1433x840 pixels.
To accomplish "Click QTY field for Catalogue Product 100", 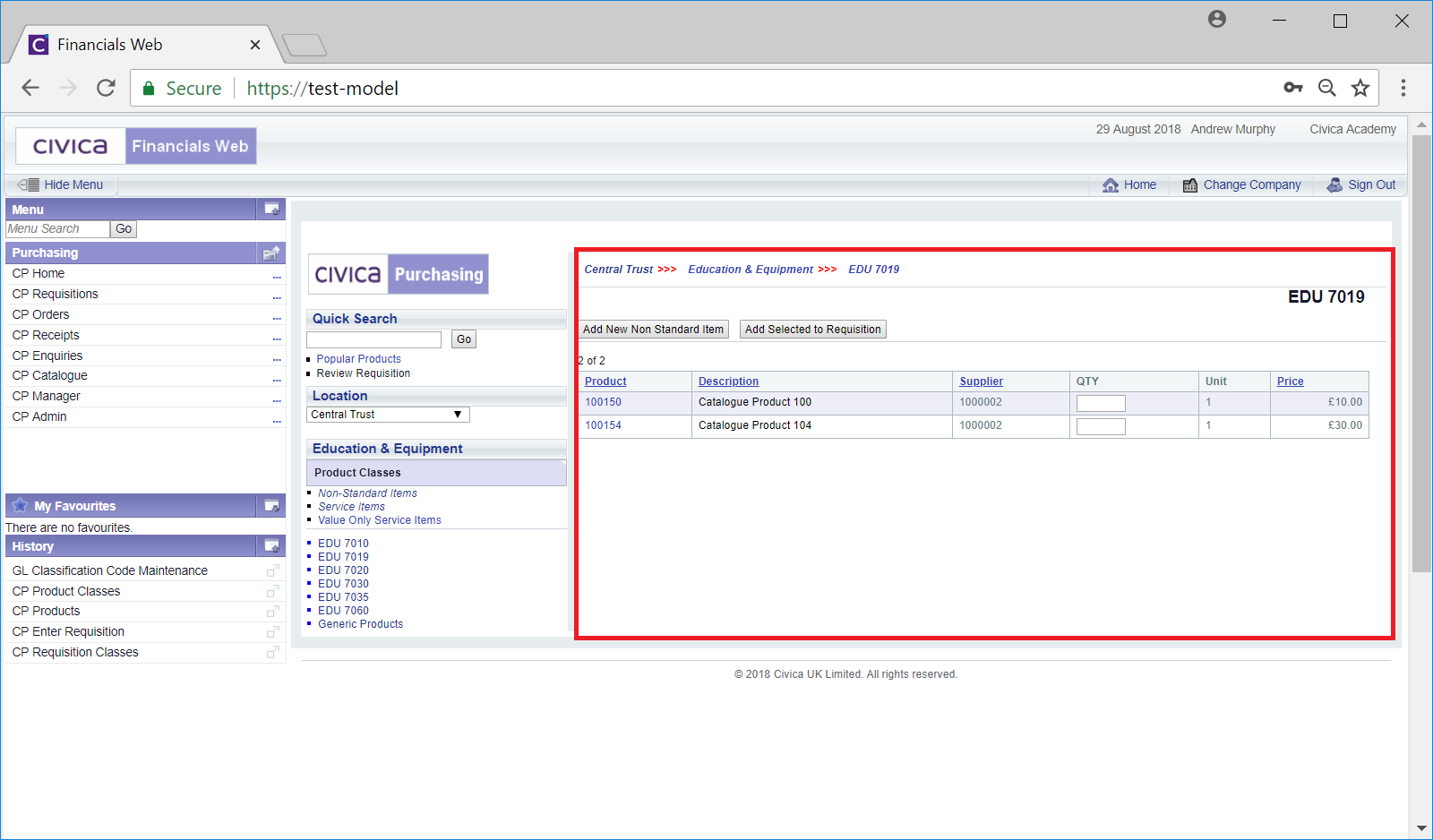I will click(1101, 404).
